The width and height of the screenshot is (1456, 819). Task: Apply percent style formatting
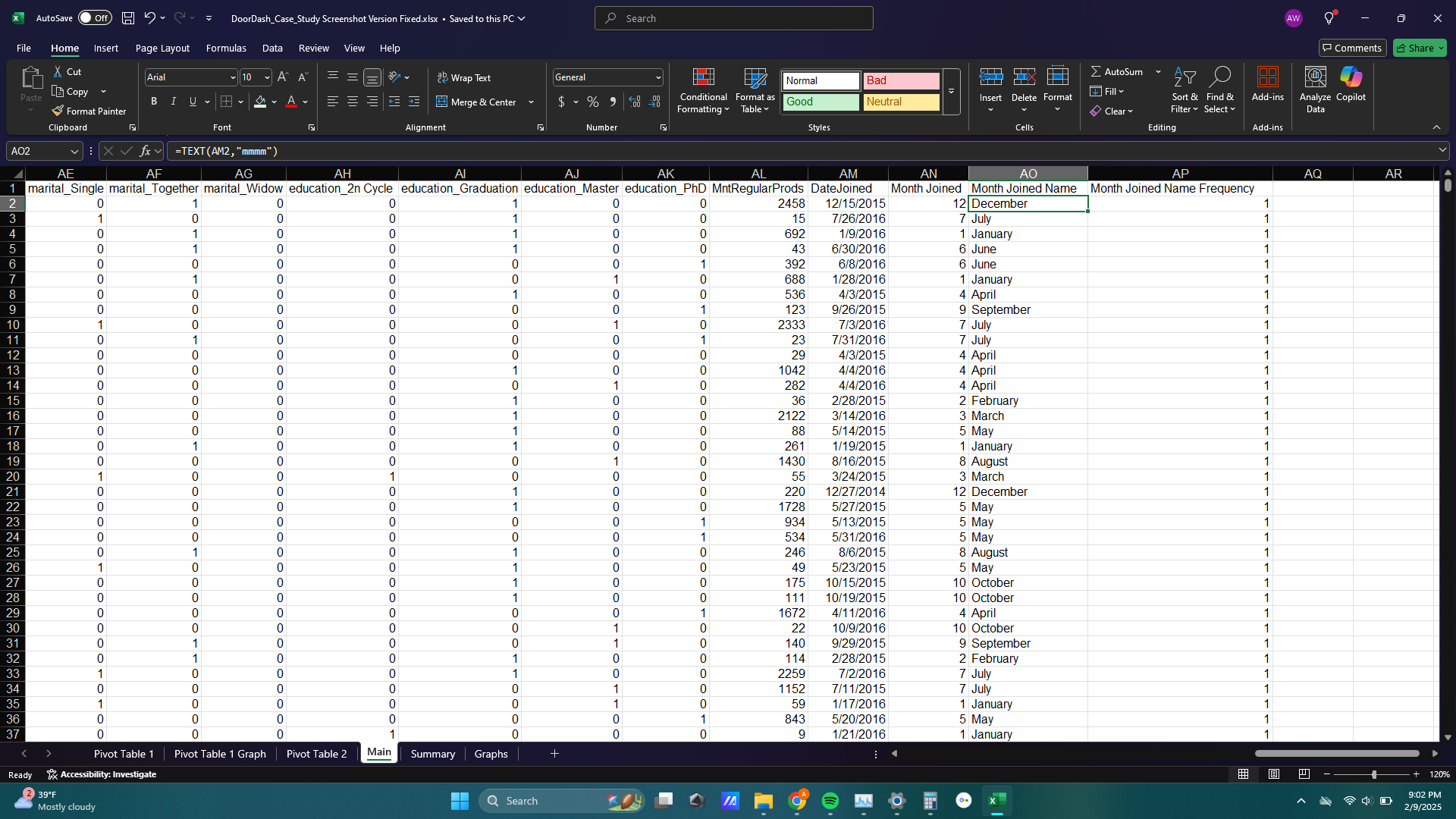tap(593, 102)
